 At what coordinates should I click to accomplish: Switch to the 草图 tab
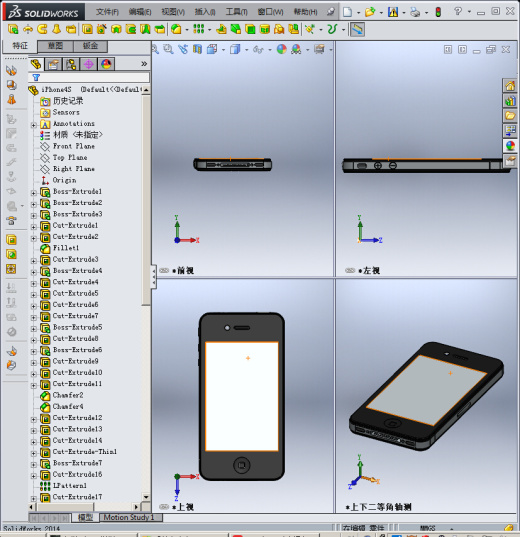pyautogui.click(x=55, y=46)
